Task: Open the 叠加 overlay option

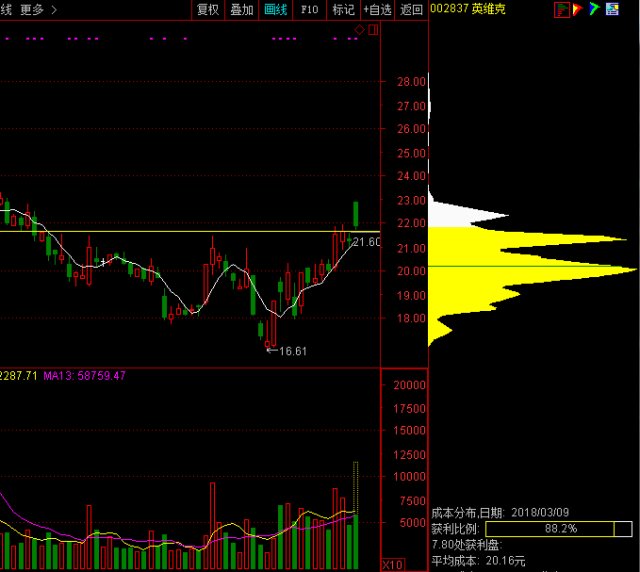Action: [x=241, y=9]
